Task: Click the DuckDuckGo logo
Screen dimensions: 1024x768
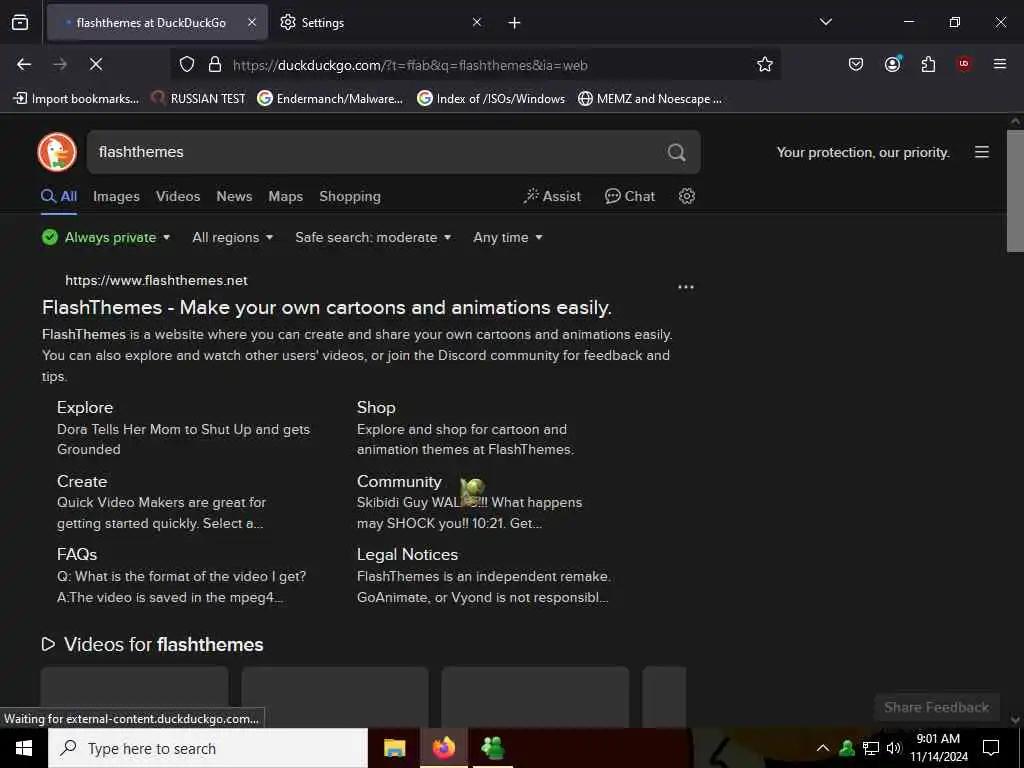Action: coord(57,152)
